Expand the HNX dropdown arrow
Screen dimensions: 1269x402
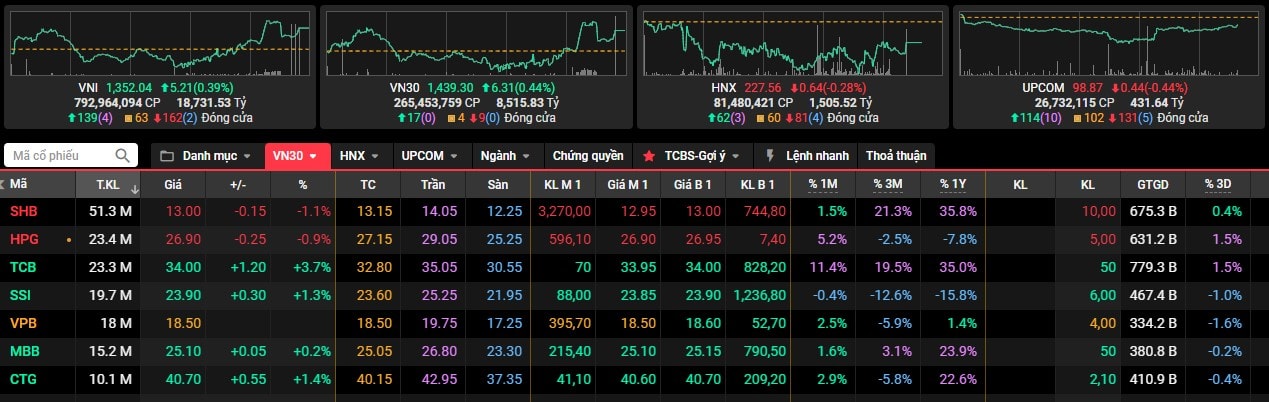pyautogui.click(x=375, y=156)
